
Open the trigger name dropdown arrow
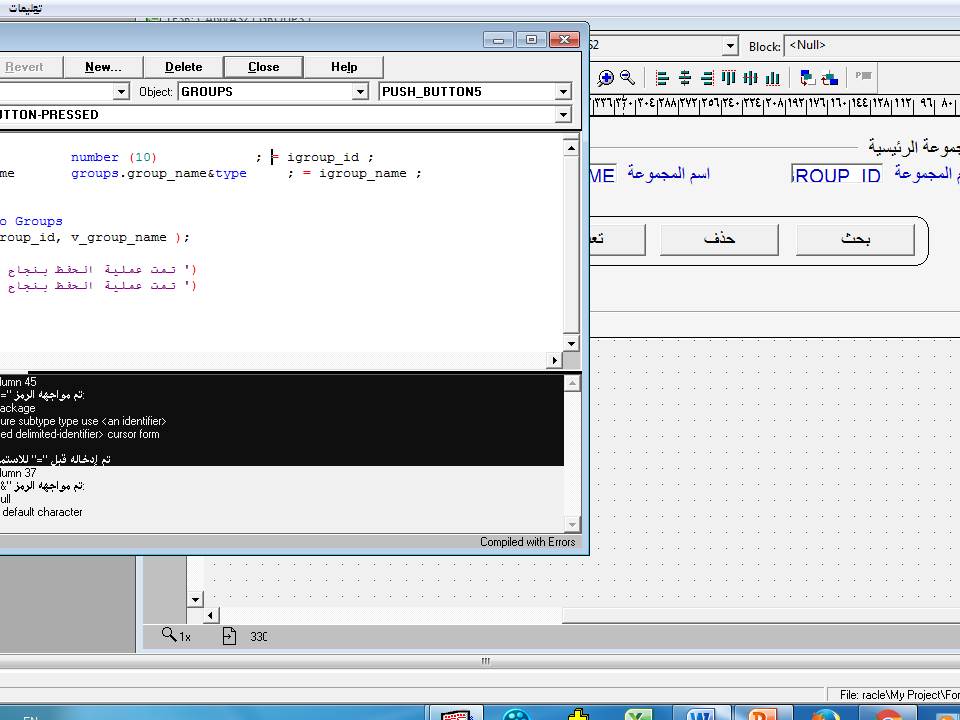point(563,115)
